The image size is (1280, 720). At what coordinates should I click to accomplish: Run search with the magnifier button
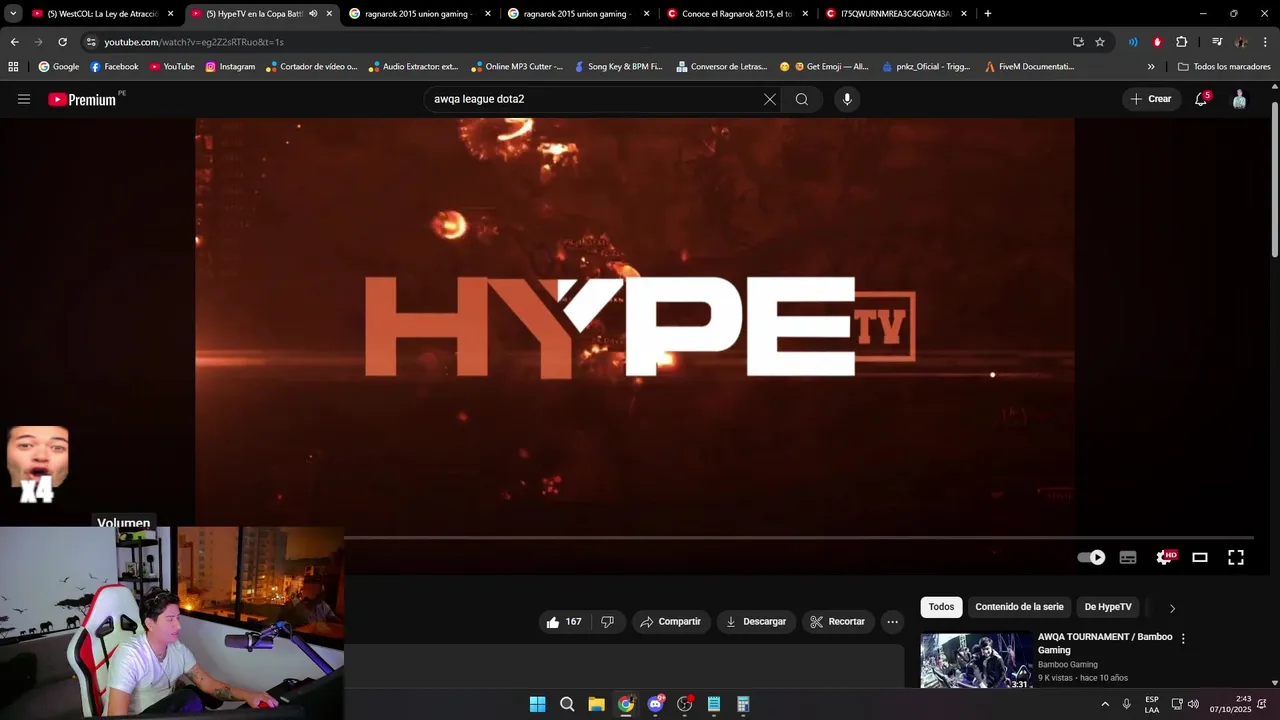point(802,99)
